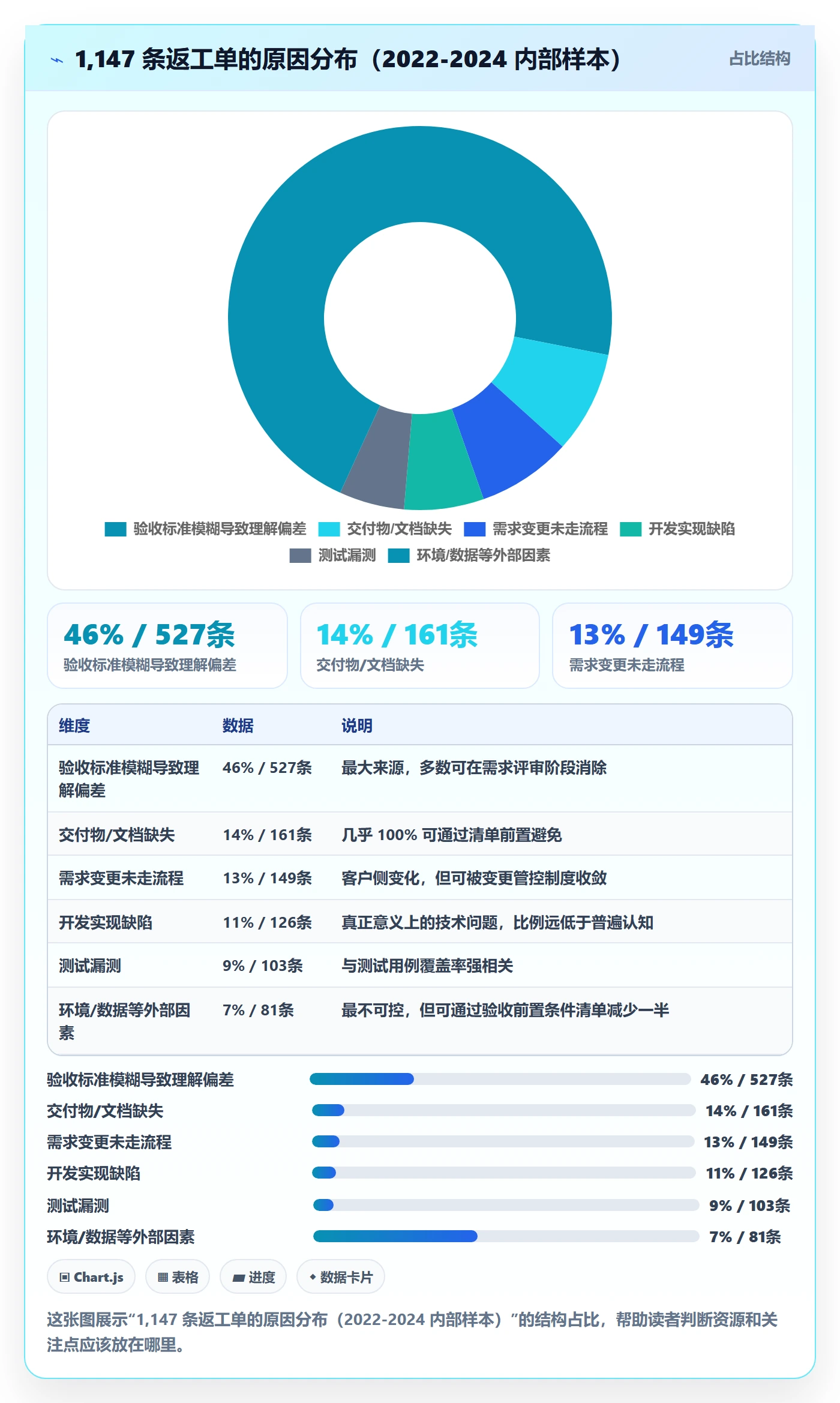
Task: Click the 测试漏测 progress bar
Action: [x=506, y=1205]
